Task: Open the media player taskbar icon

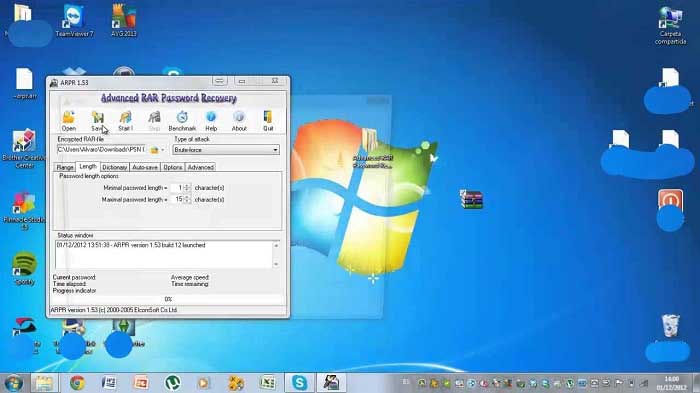Action: [x=203, y=383]
